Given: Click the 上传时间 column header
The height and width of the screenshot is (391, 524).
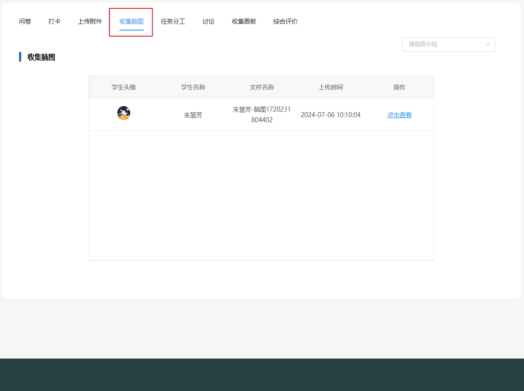Looking at the screenshot, I should tap(331, 87).
